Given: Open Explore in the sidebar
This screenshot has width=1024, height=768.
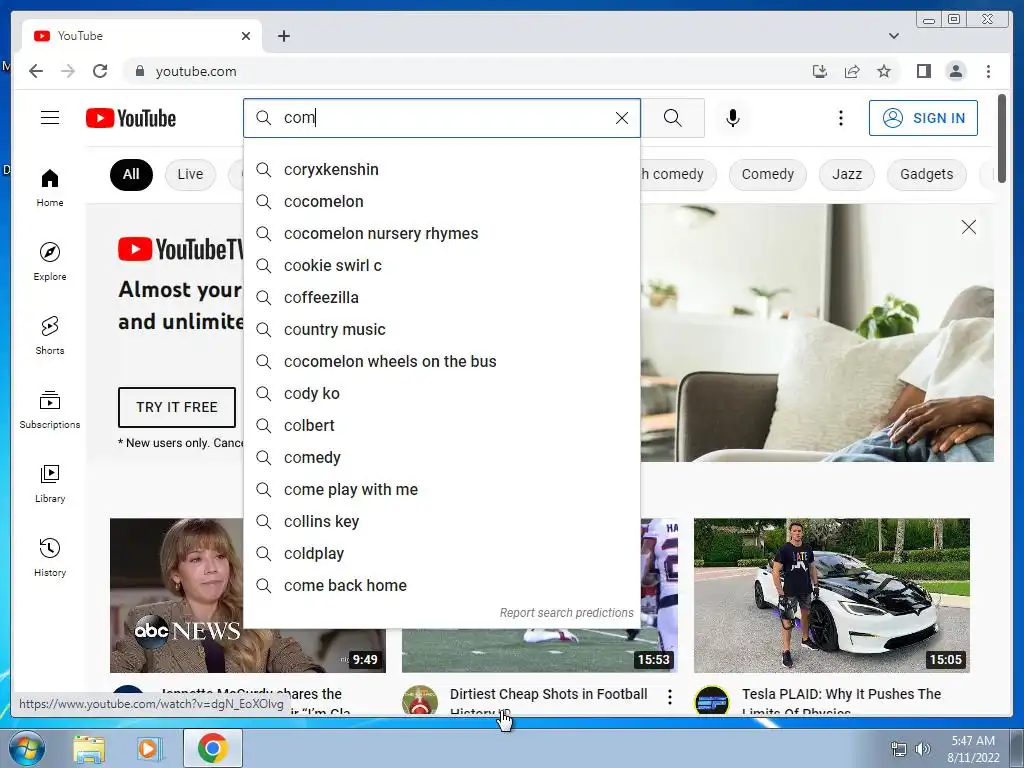Looking at the screenshot, I should click(x=50, y=262).
